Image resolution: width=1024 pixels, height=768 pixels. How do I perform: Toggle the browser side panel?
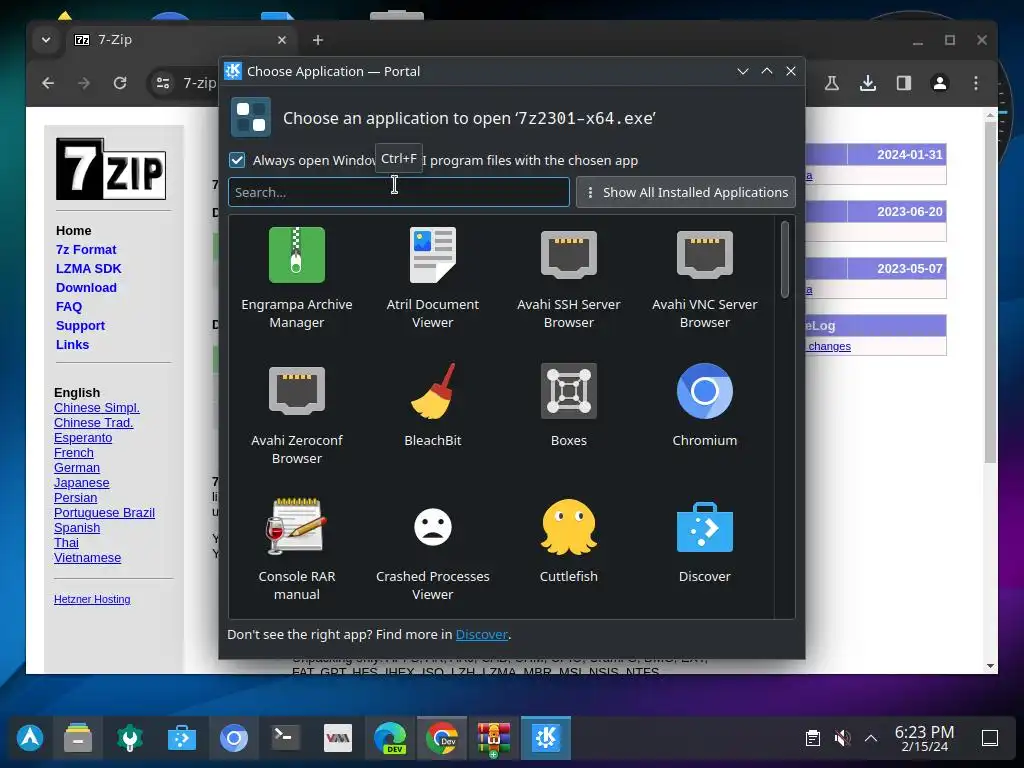(x=903, y=83)
